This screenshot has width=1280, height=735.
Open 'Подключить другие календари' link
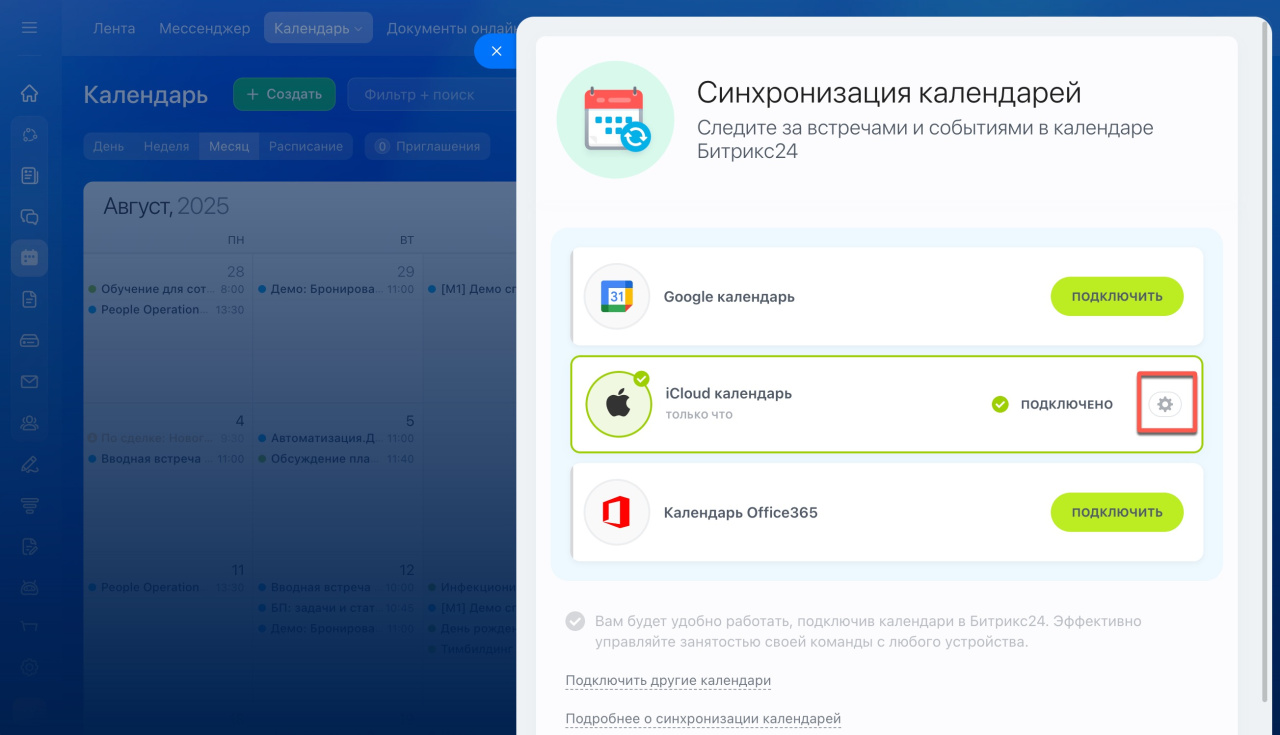click(x=668, y=681)
